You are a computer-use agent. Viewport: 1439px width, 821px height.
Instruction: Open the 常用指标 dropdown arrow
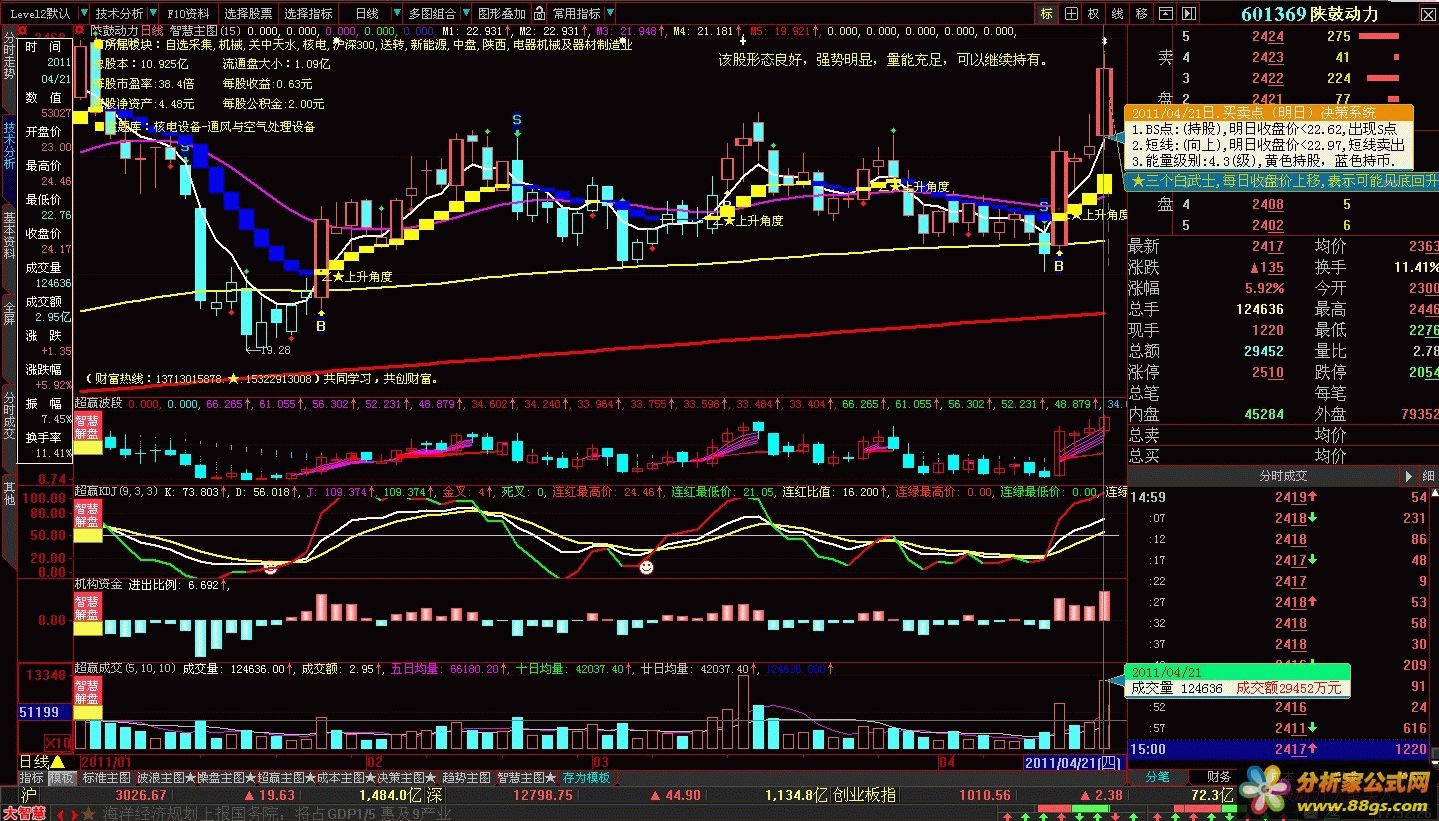pyautogui.click(x=609, y=14)
